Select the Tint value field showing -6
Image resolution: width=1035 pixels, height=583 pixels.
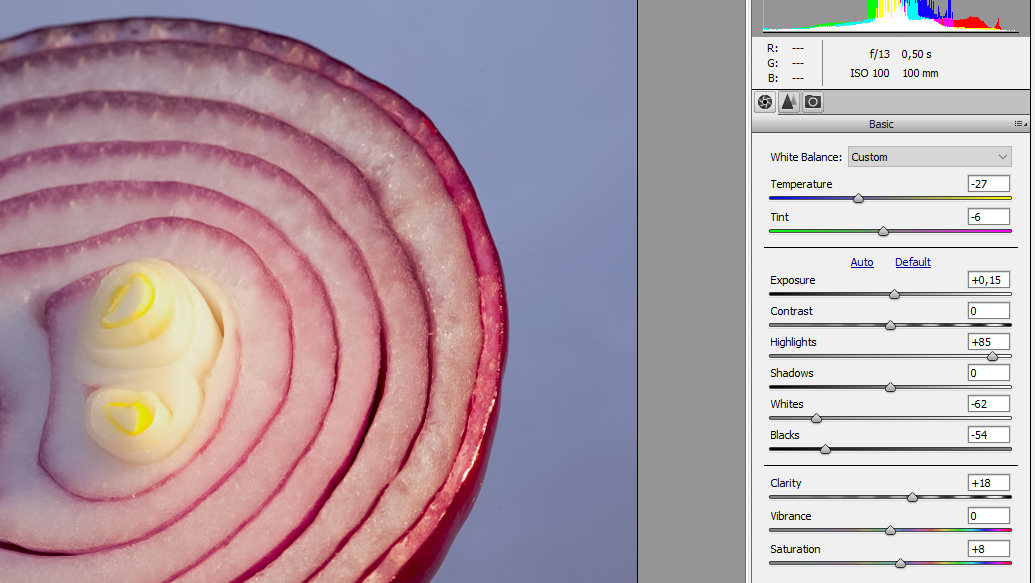click(x=989, y=217)
